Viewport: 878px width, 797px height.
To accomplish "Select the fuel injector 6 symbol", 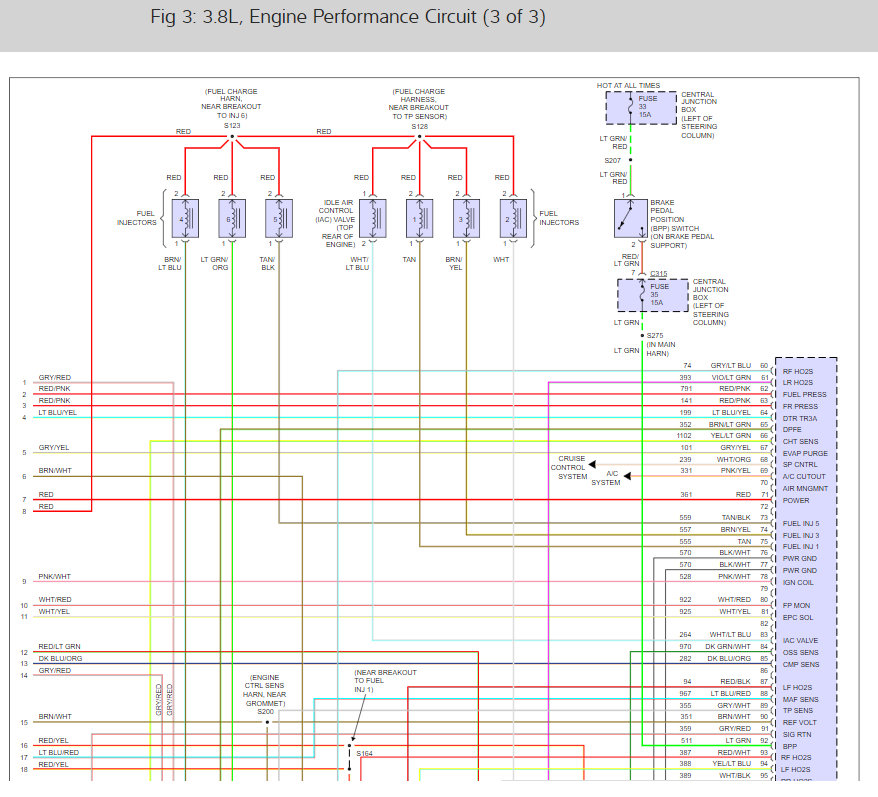I will coord(232,218).
